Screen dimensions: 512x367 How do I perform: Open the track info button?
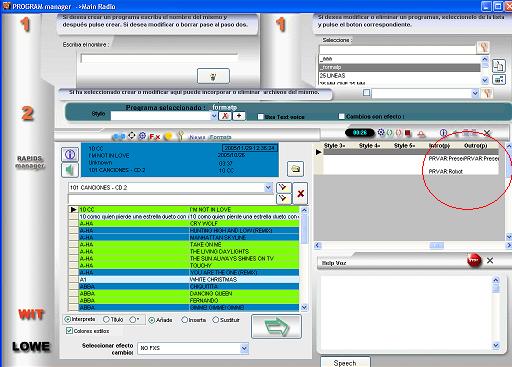click(x=70, y=154)
